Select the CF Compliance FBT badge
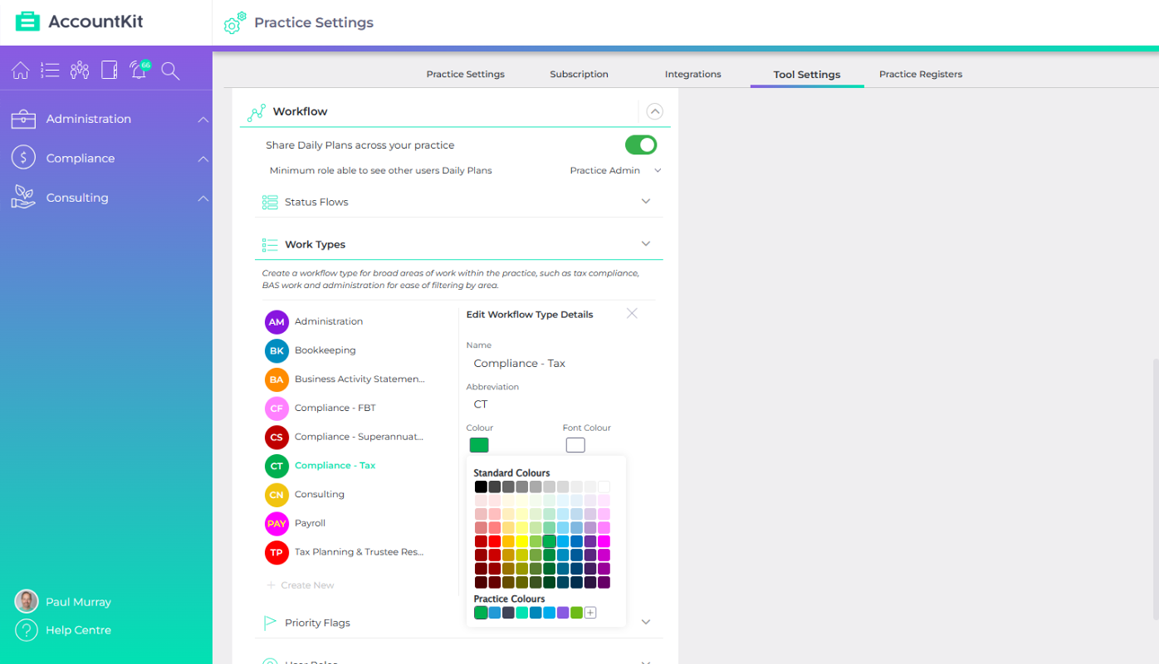Viewport: 1159px width, 664px height. pos(276,408)
